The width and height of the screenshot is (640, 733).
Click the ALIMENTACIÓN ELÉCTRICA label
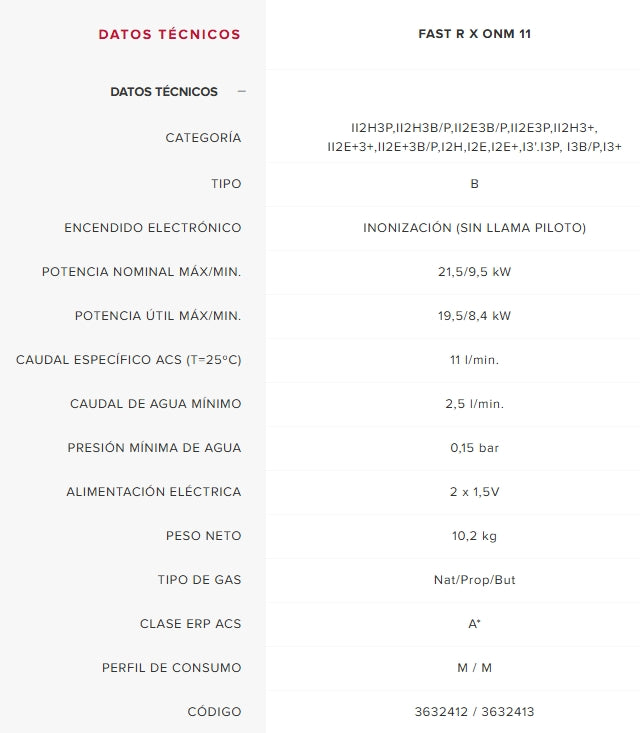click(x=154, y=492)
